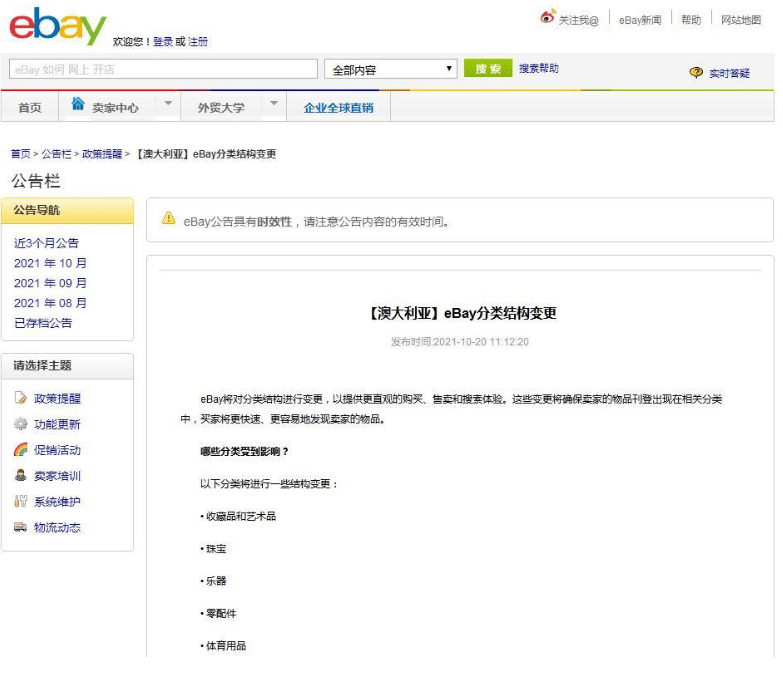Click the 乐器 list item
Screen dimensions: 783x683
point(216,581)
